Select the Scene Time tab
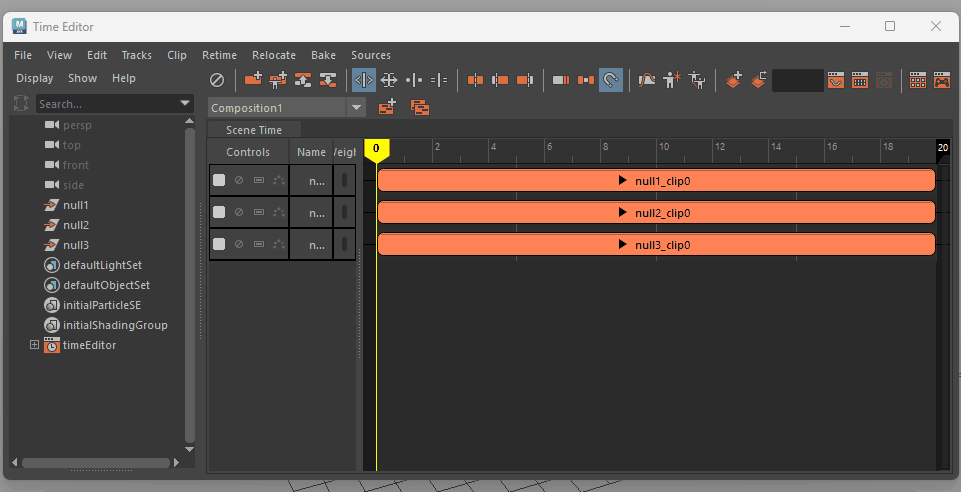This screenshot has height=492, width=961. click(x=254, y=130)
